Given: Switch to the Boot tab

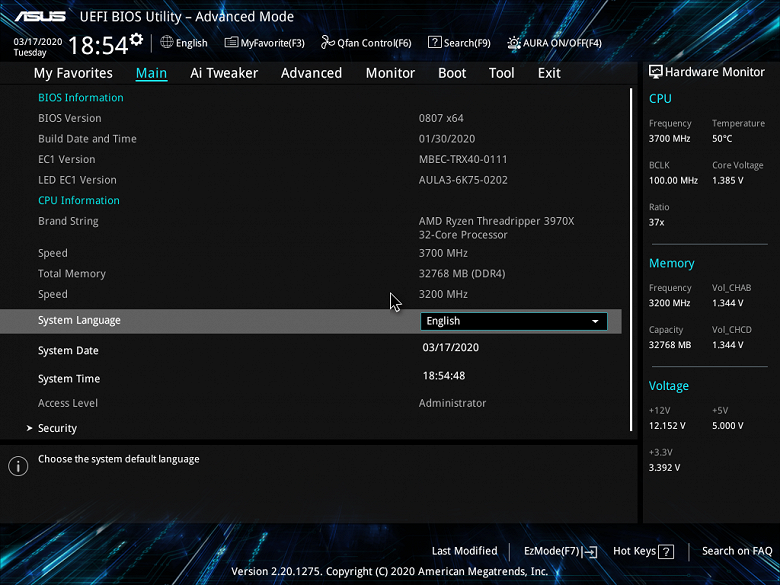Looking at the screenshot, I should point(452,73).
